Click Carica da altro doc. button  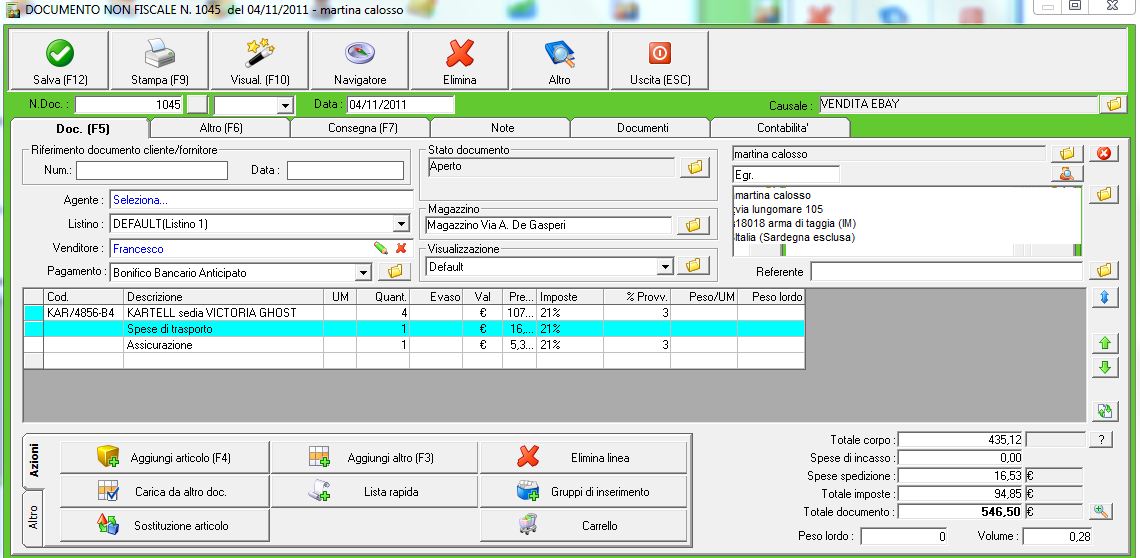tap(165, 492)
